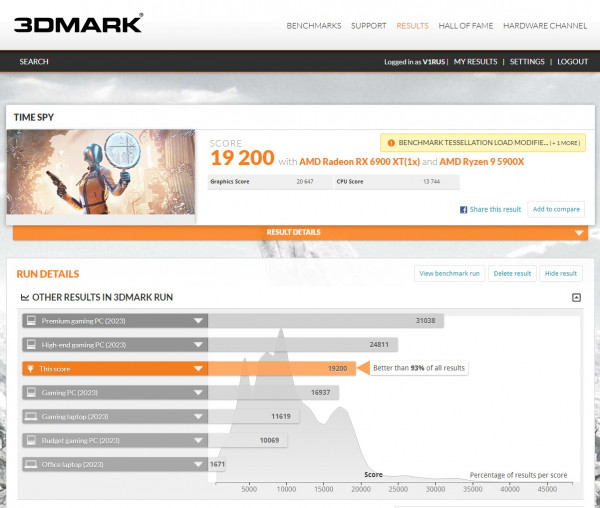Click the desktop icon on Gaming PC (2023)

[x=31, y=392]
